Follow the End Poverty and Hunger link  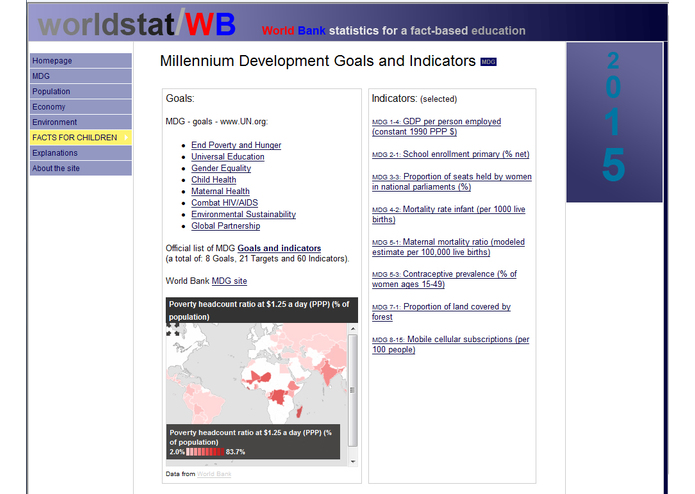236,145
